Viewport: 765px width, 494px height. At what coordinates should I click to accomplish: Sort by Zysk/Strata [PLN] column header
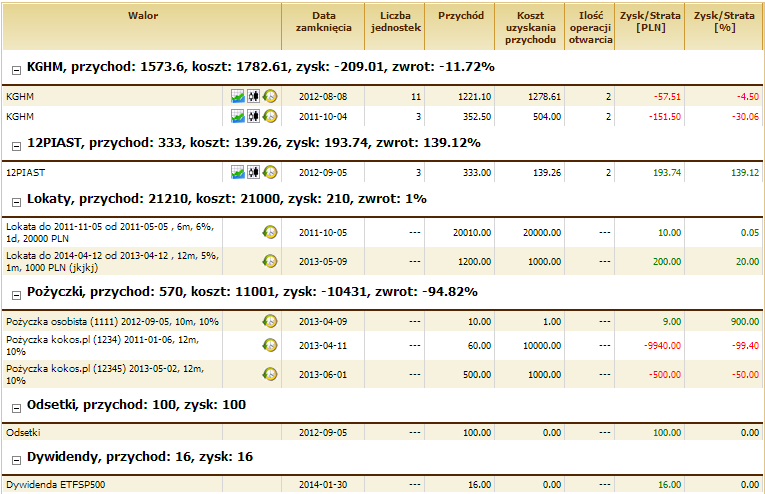coord(650,27)
